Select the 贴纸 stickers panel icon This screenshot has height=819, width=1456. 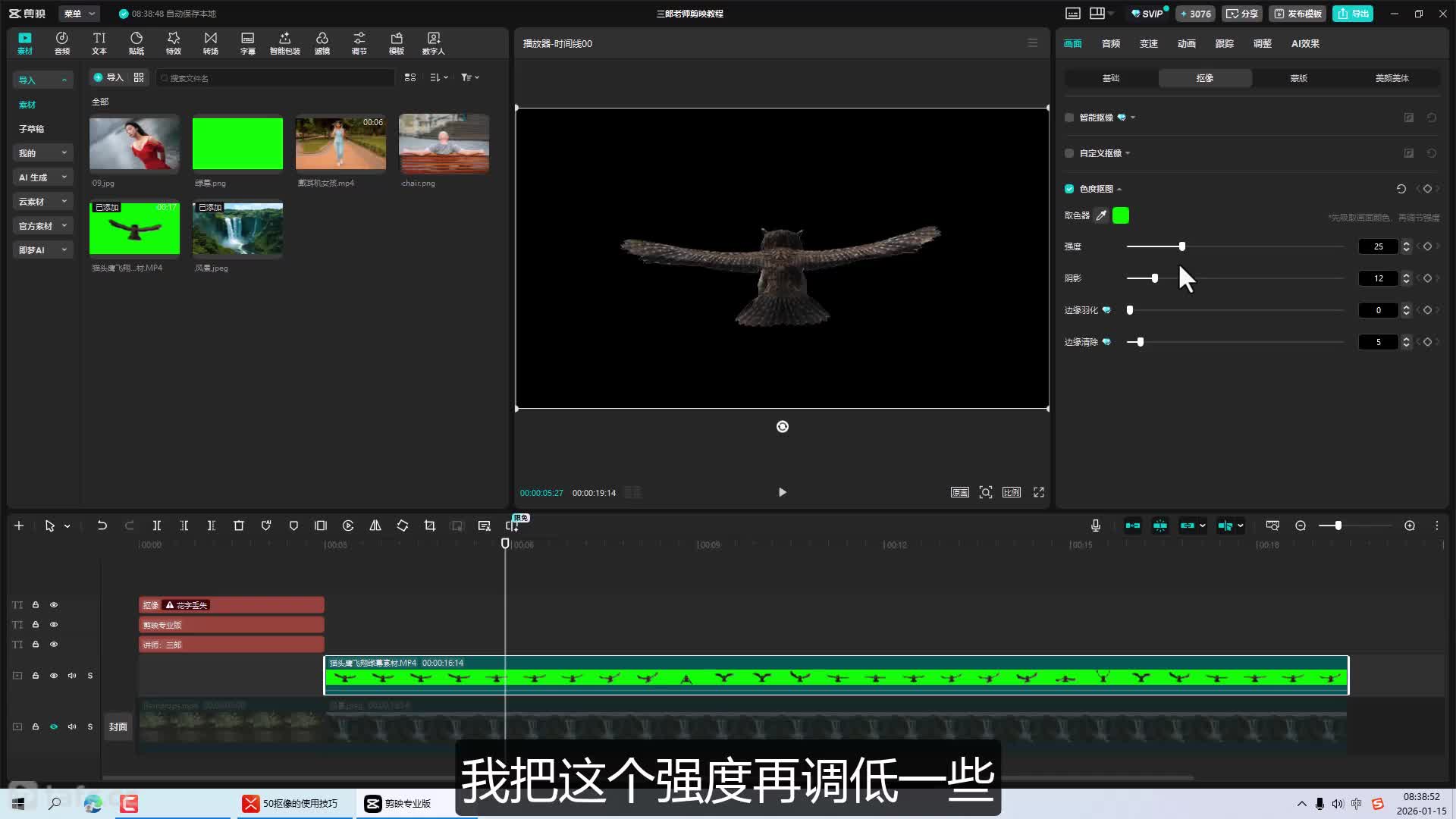[136, 42]
